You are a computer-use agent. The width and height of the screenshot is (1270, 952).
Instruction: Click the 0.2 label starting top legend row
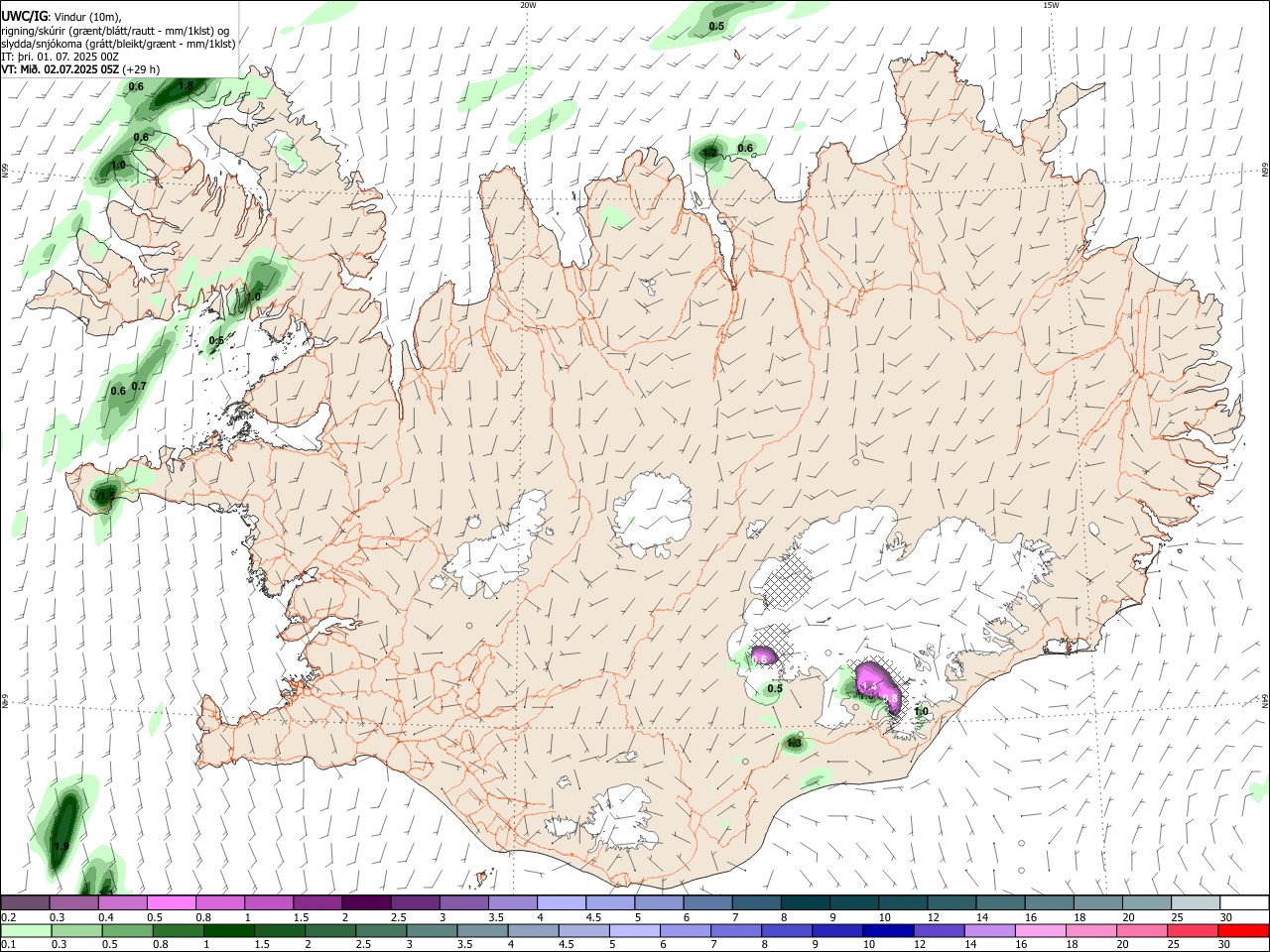pos(8,917)
